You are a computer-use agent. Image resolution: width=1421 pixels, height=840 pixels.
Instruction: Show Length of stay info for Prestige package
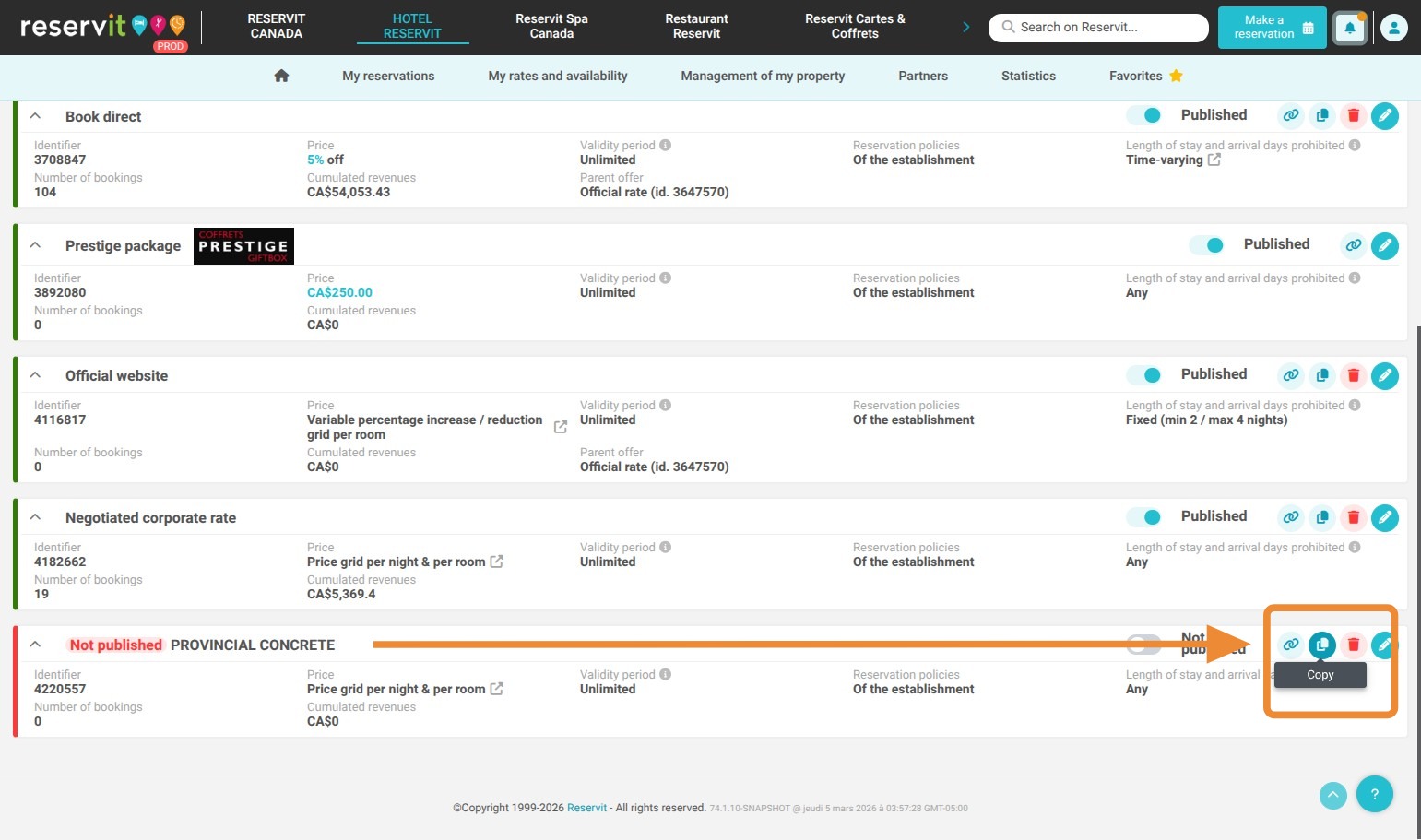(x=1355, y=278)
